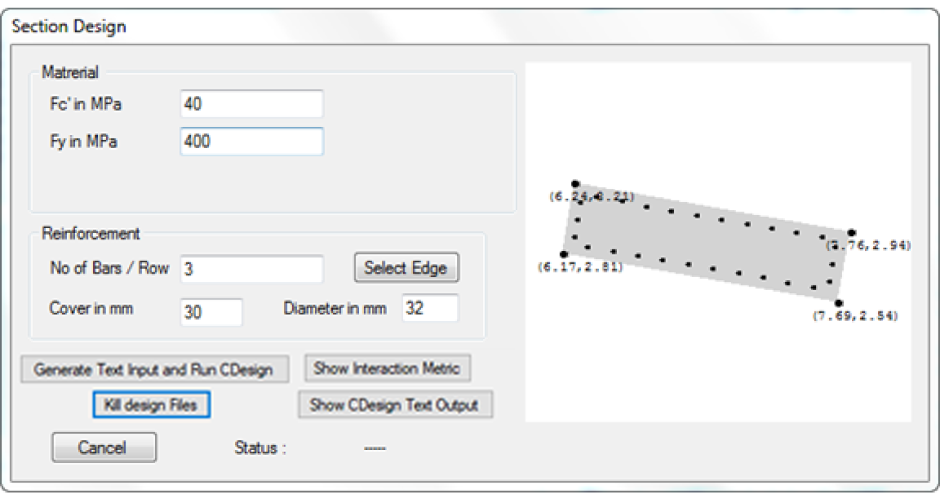Screen dimensions: 940x500
Task: Click the Cover in mm input box
Action: coord(212,312)
